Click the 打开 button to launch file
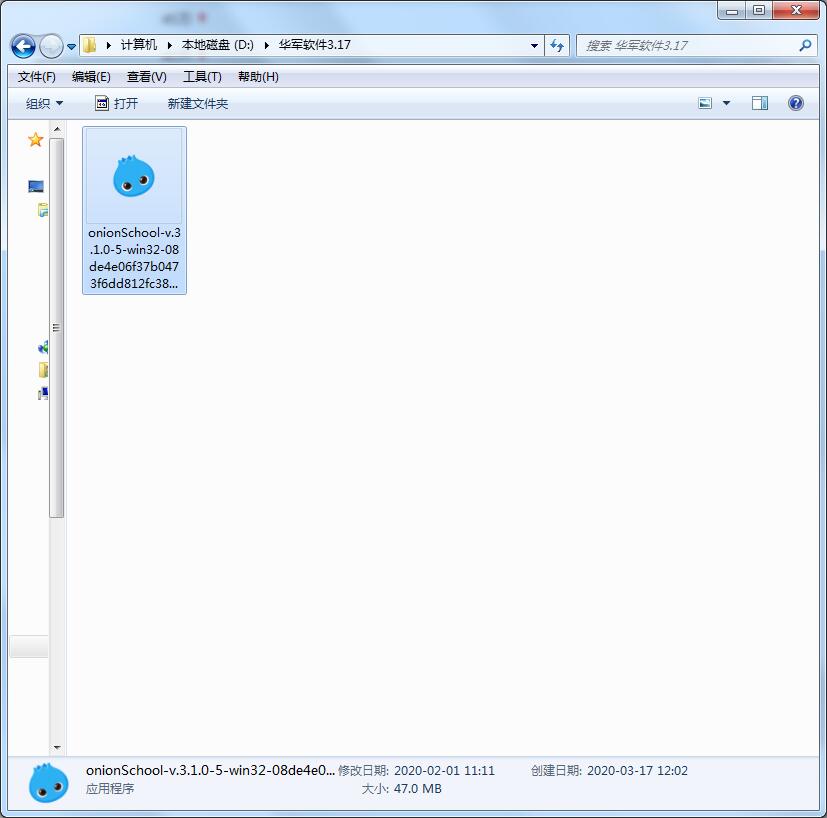Viewport: 827px width, 818px height. tap(118, 102)
